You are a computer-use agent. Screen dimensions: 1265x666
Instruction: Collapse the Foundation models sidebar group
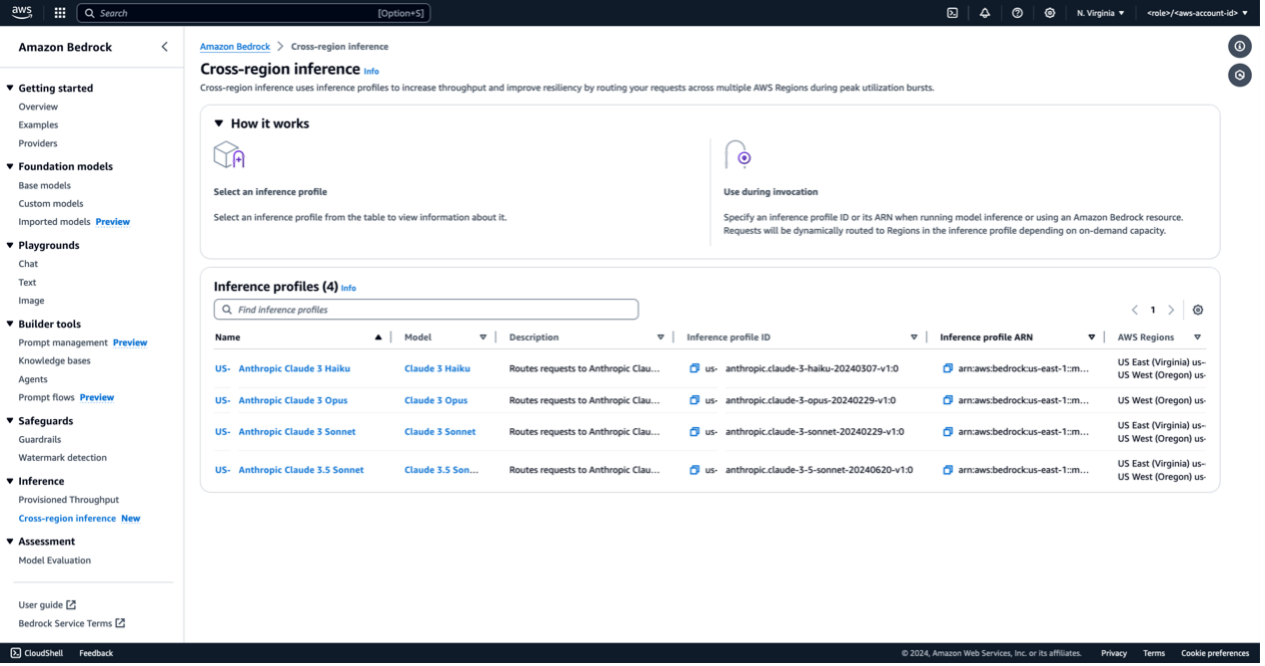coord(9,167)
